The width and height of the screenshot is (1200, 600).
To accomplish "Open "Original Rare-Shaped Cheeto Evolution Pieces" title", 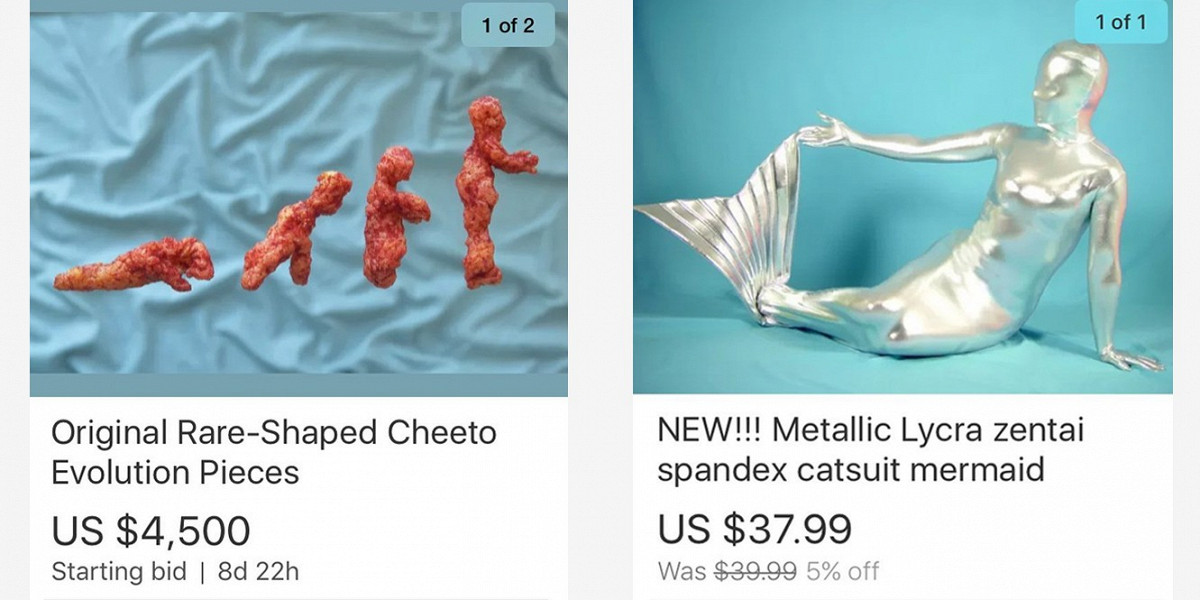I will (274, 452).
